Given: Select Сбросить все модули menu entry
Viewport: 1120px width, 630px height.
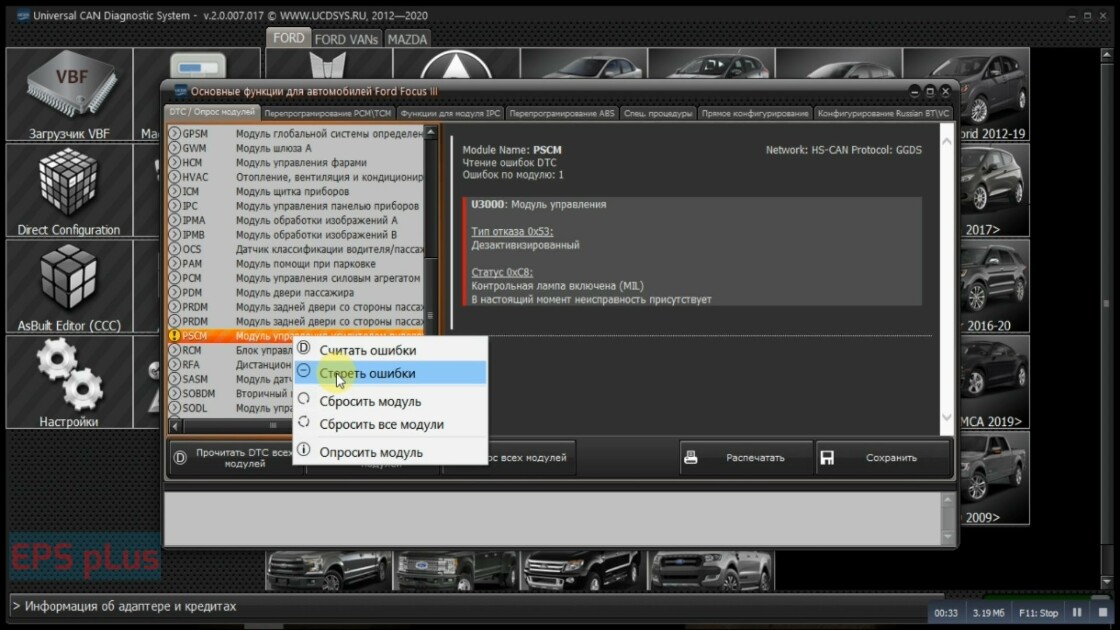Looking at the screenshot, I should tap(391, 424).
